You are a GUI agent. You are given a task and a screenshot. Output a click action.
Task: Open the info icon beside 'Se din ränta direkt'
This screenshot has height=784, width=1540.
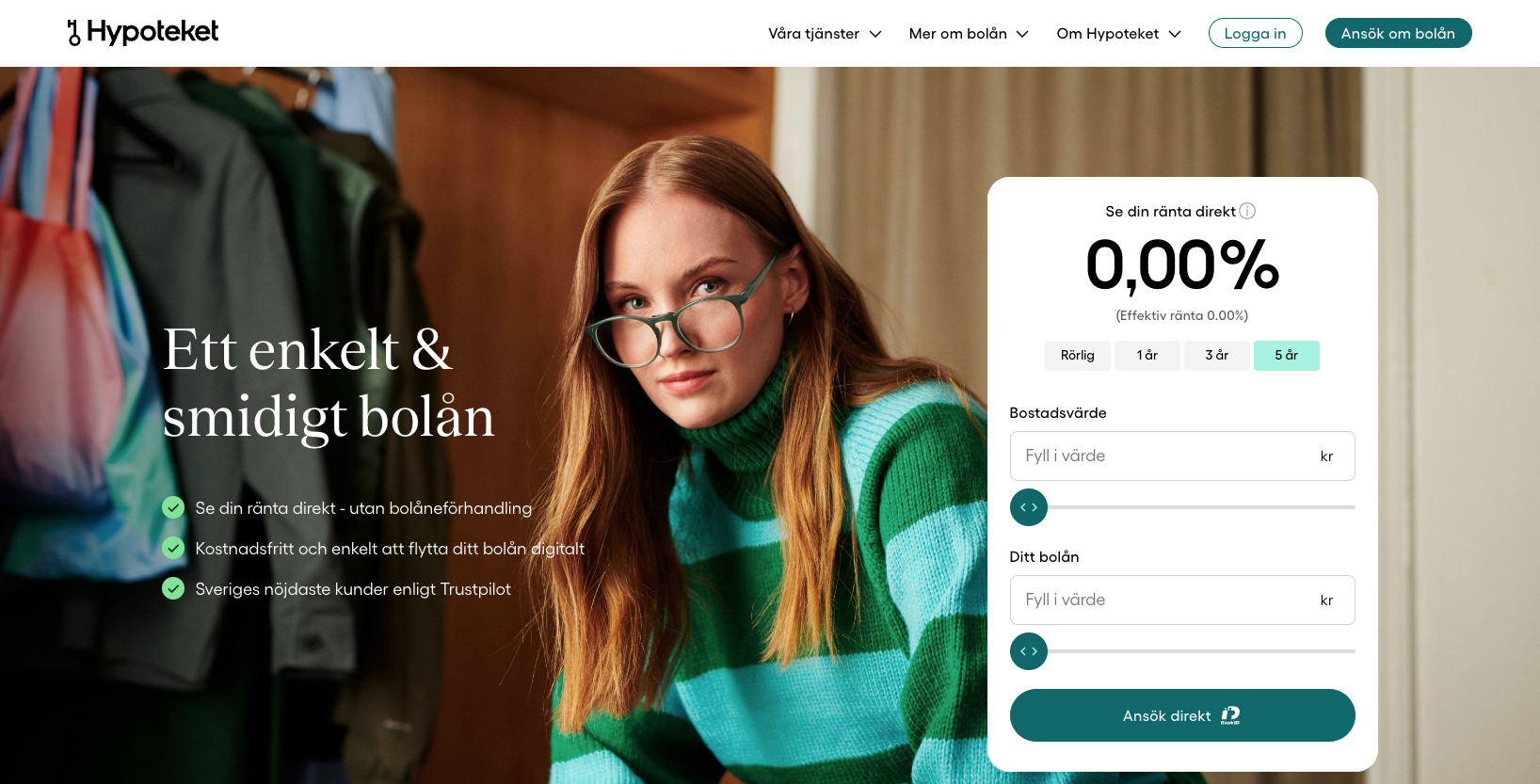(x=1247, y=211)
